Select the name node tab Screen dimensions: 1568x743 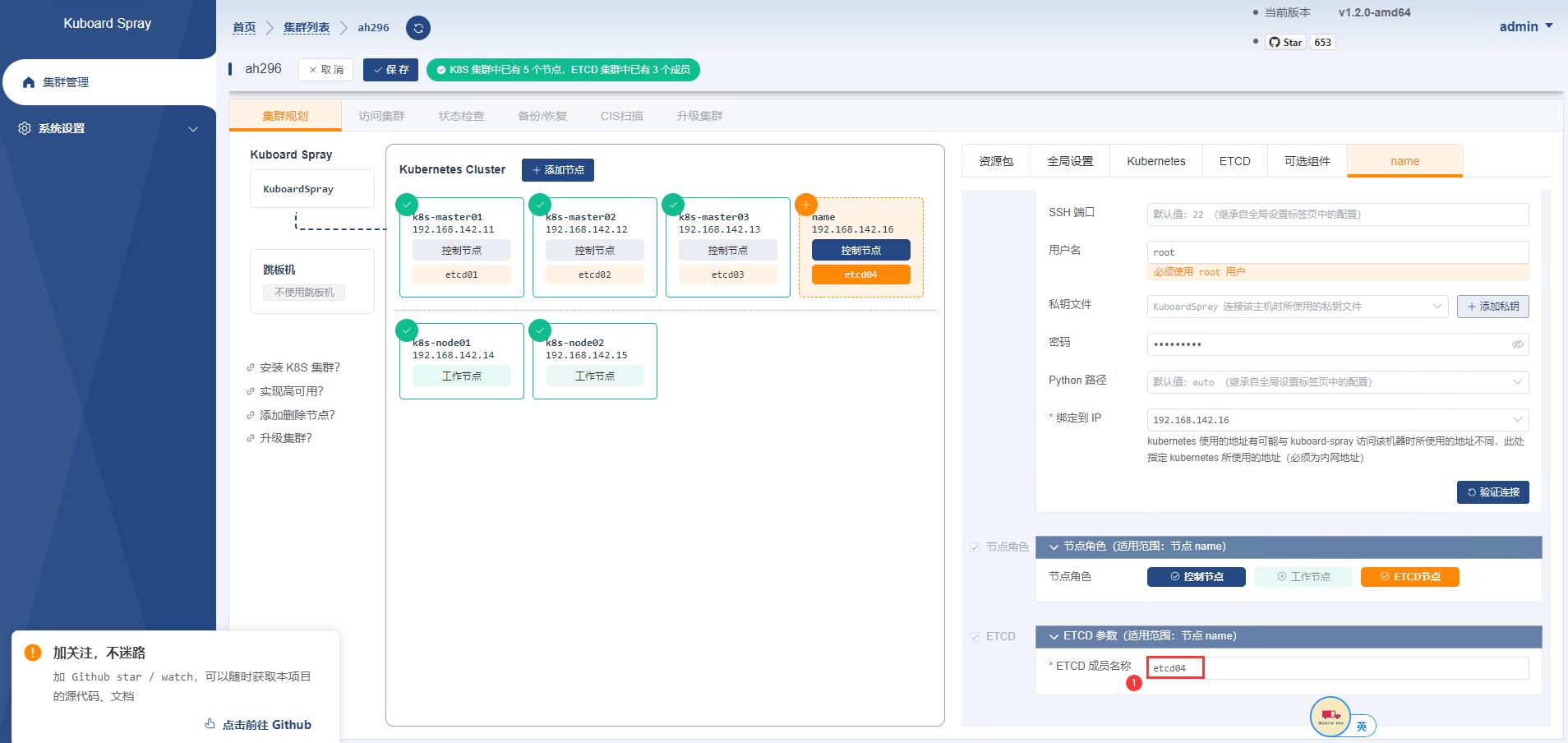coord(1405,161)
